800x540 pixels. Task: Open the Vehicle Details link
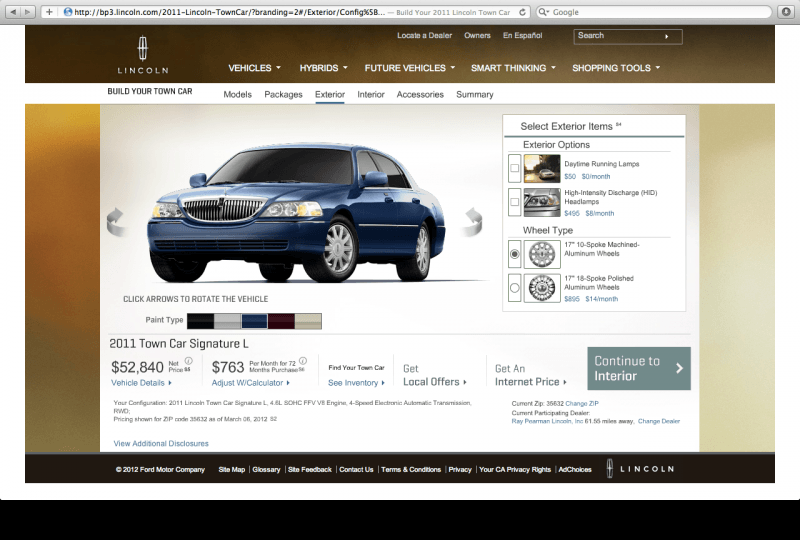click(141, 383)
